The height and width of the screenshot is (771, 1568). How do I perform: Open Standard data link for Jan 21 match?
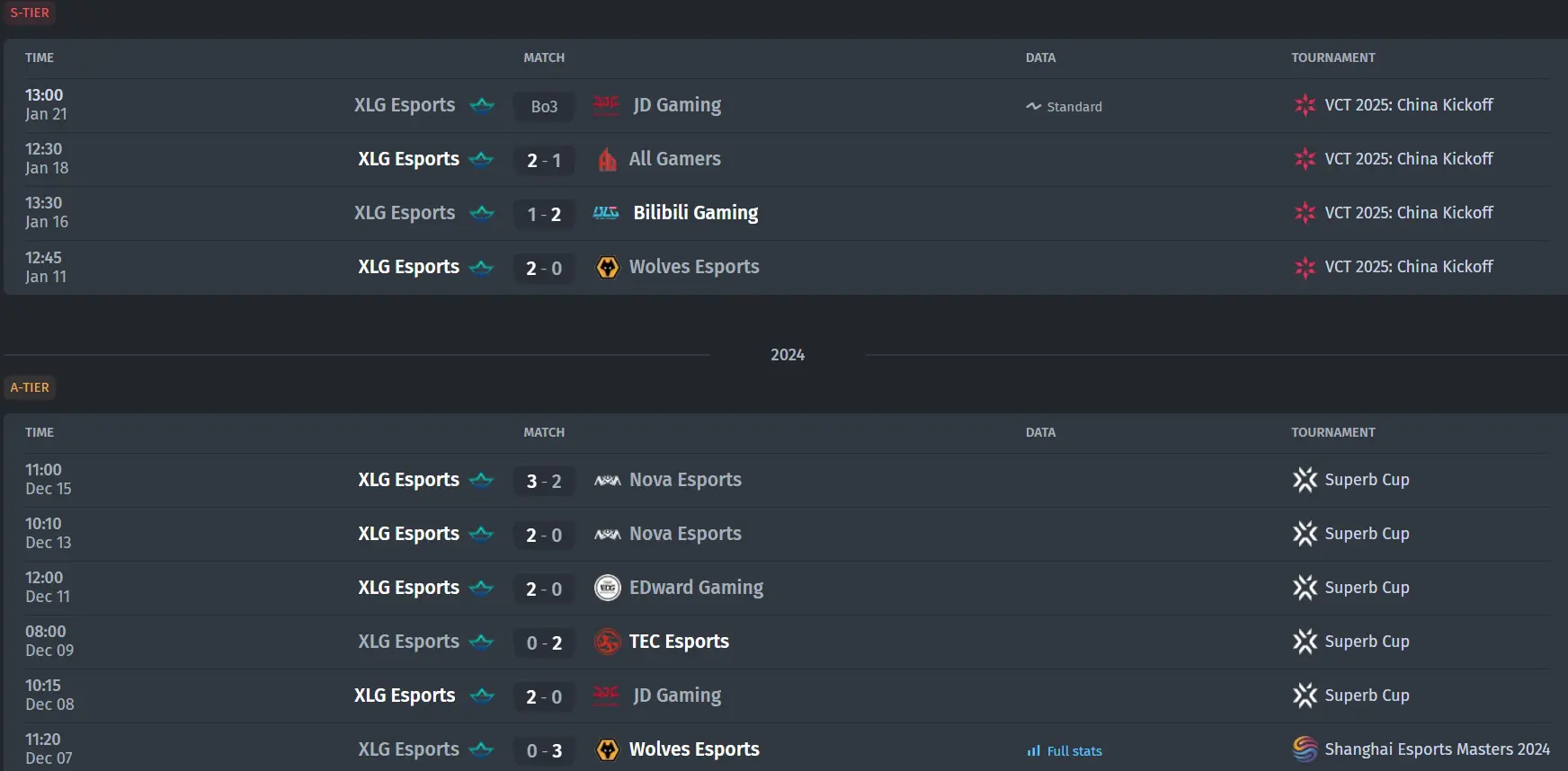pyautogui.click(x=1065, y=107)
